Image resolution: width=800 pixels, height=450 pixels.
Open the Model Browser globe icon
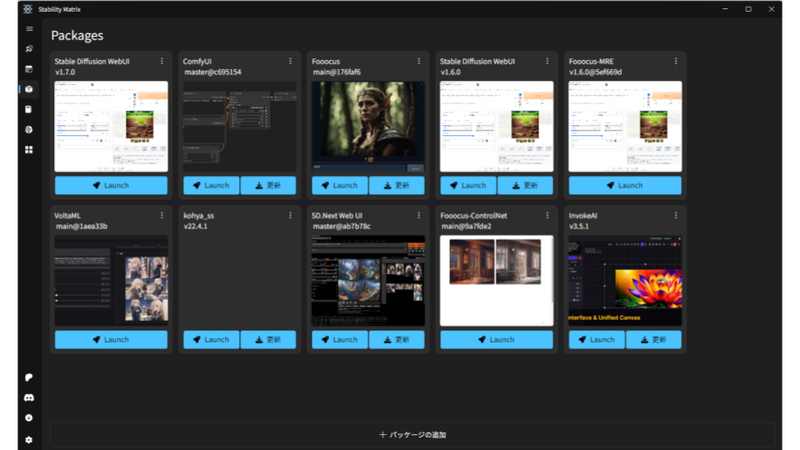click(29, 130)
